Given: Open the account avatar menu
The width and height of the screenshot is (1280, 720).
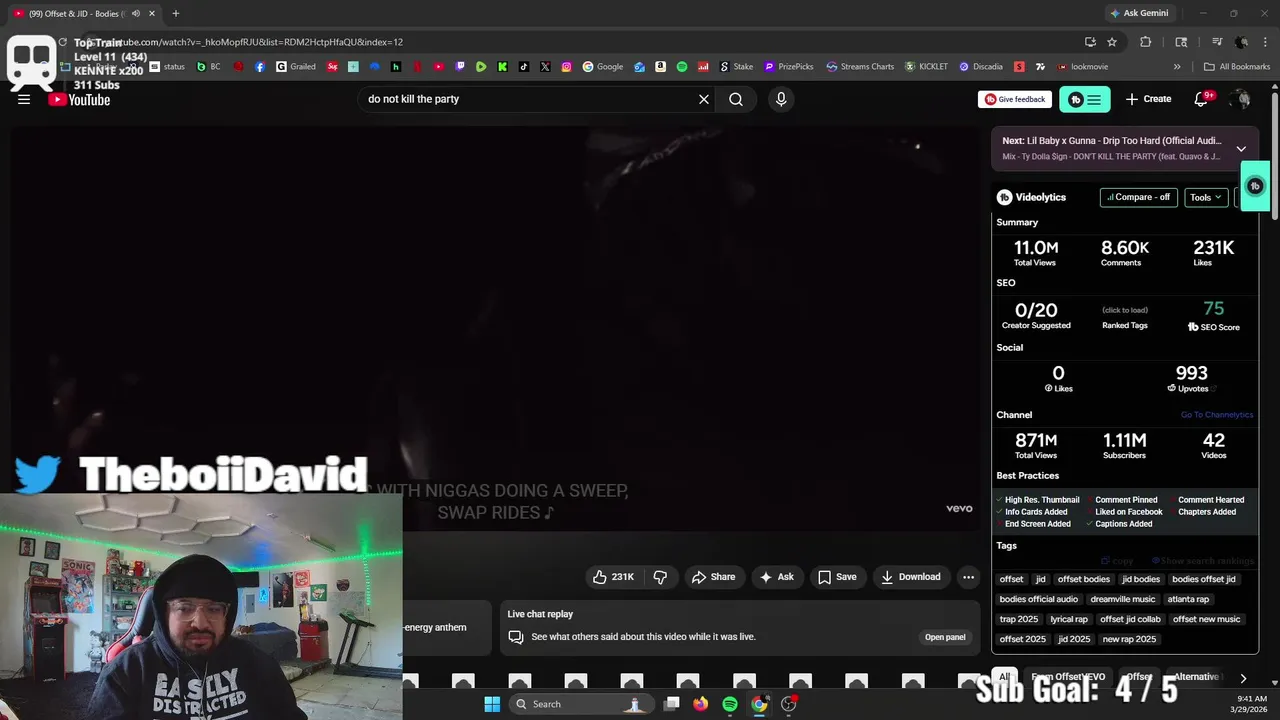Looking at the screenshot, I should [x=1240, y=99].
